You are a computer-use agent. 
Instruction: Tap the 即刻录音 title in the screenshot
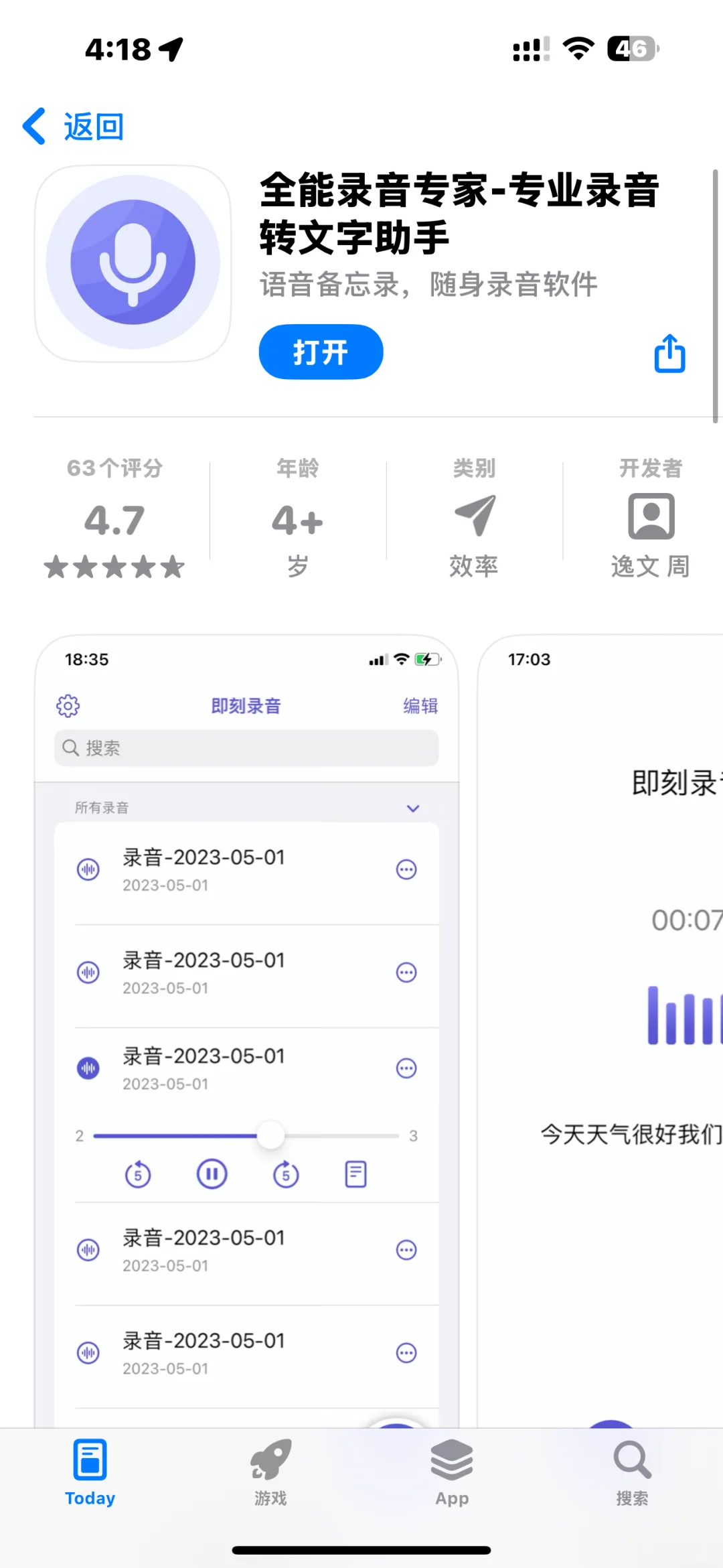(x=246, y=705)
